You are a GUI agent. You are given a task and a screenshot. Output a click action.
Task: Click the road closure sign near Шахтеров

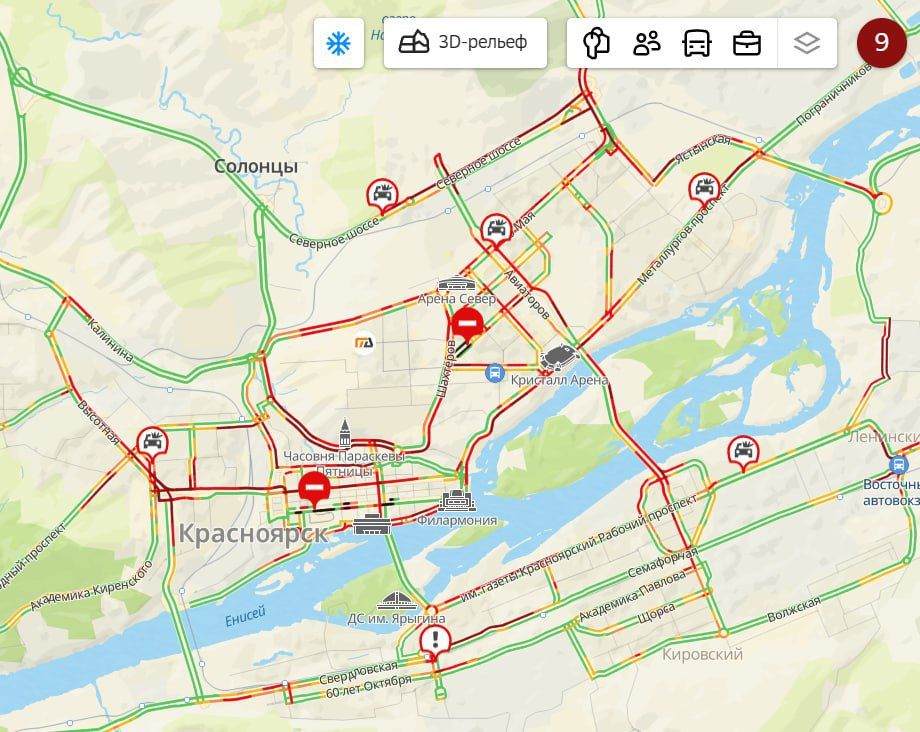pyautogui.click(x=467, y=326)
